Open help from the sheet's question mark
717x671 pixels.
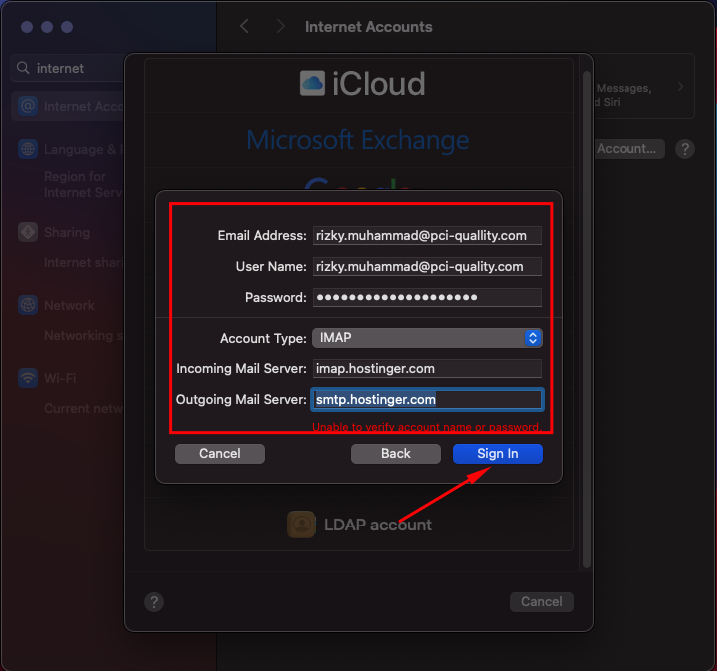pos(154,602)
